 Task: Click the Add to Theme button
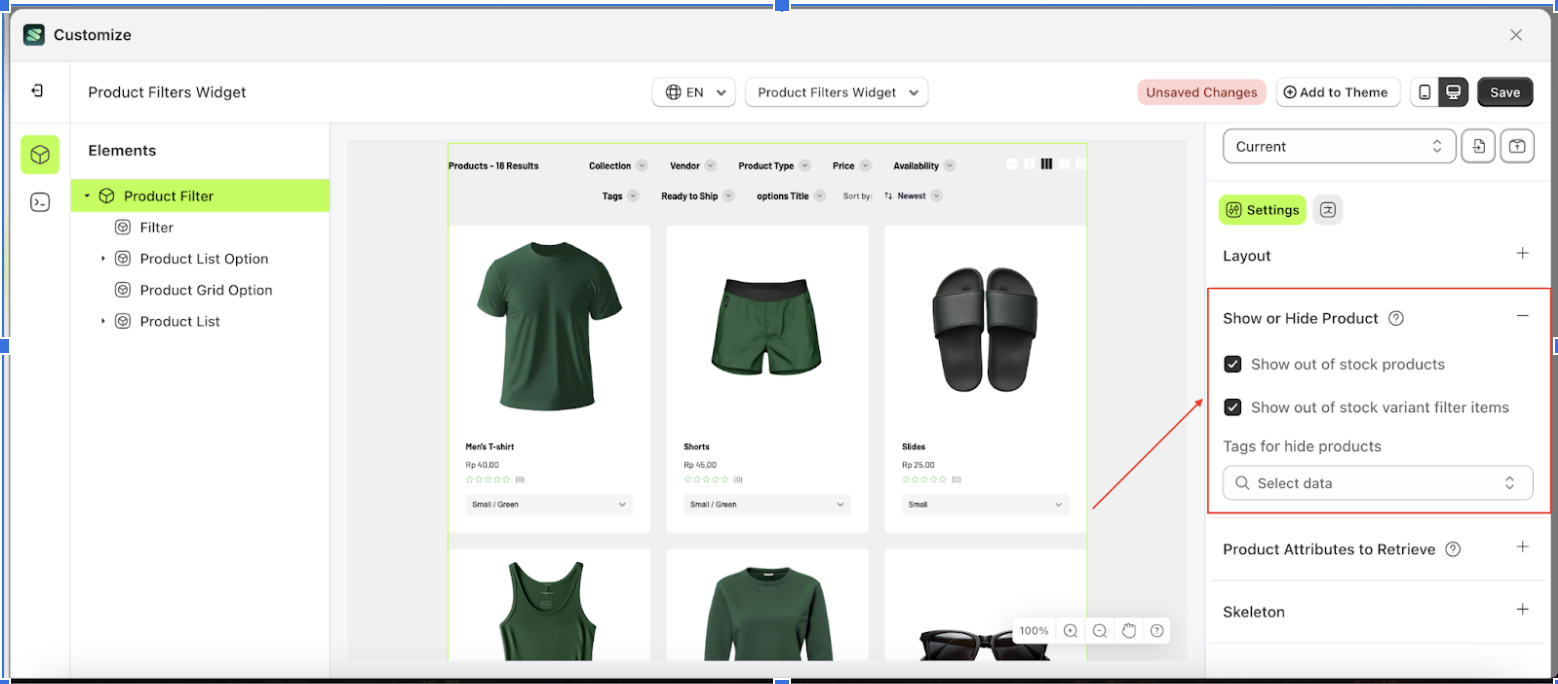(x=1337, y=92)
